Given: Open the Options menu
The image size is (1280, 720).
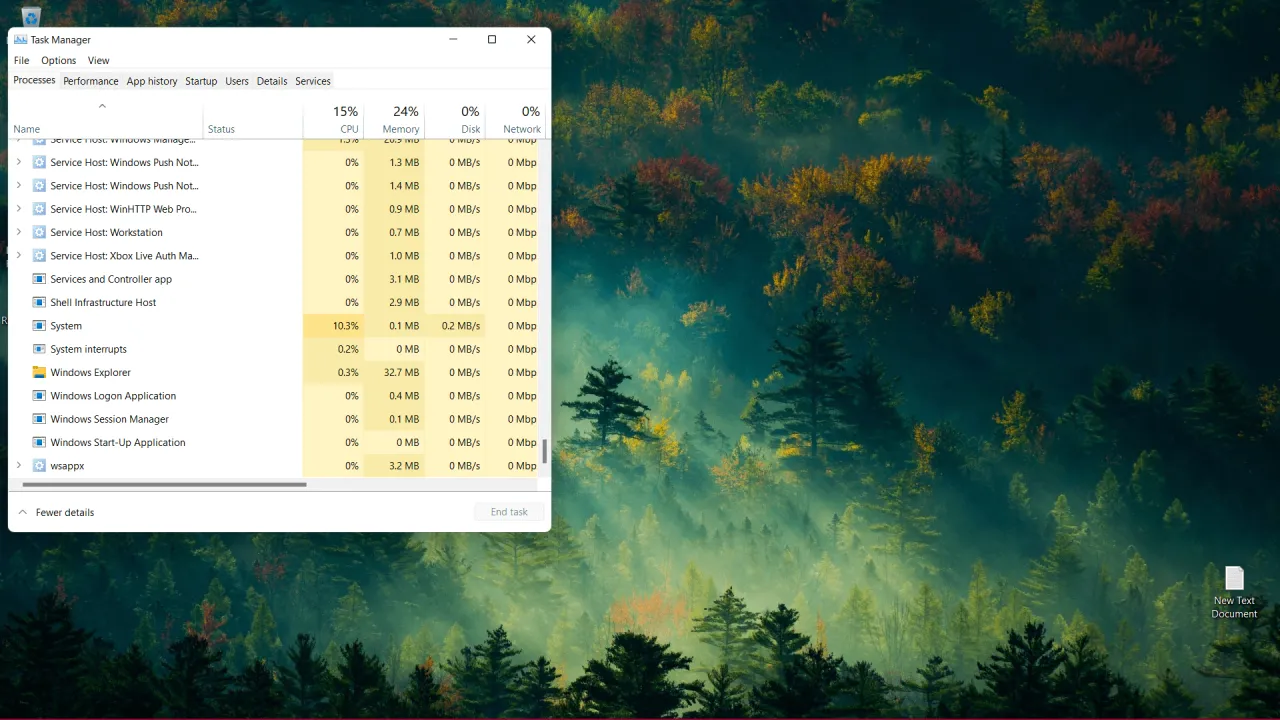Looking at the screenshot, I should pos(58,61).
